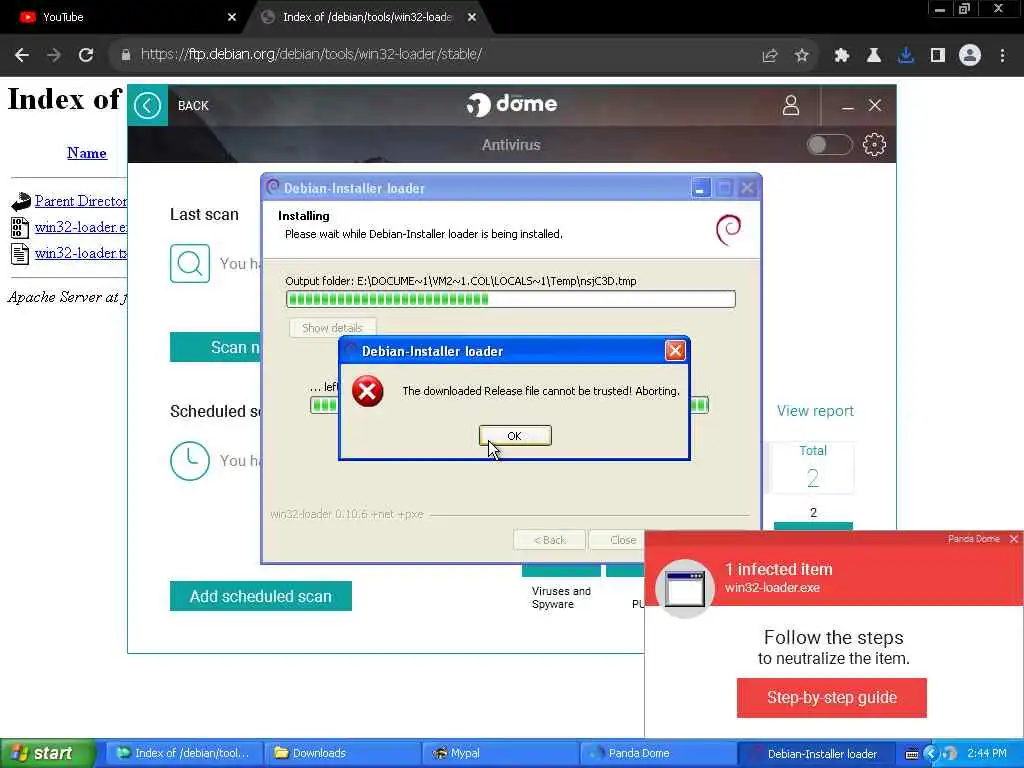The image size is (1024, 768).
Task: Click the installer top progress bar
Action: tap(511, 299)
